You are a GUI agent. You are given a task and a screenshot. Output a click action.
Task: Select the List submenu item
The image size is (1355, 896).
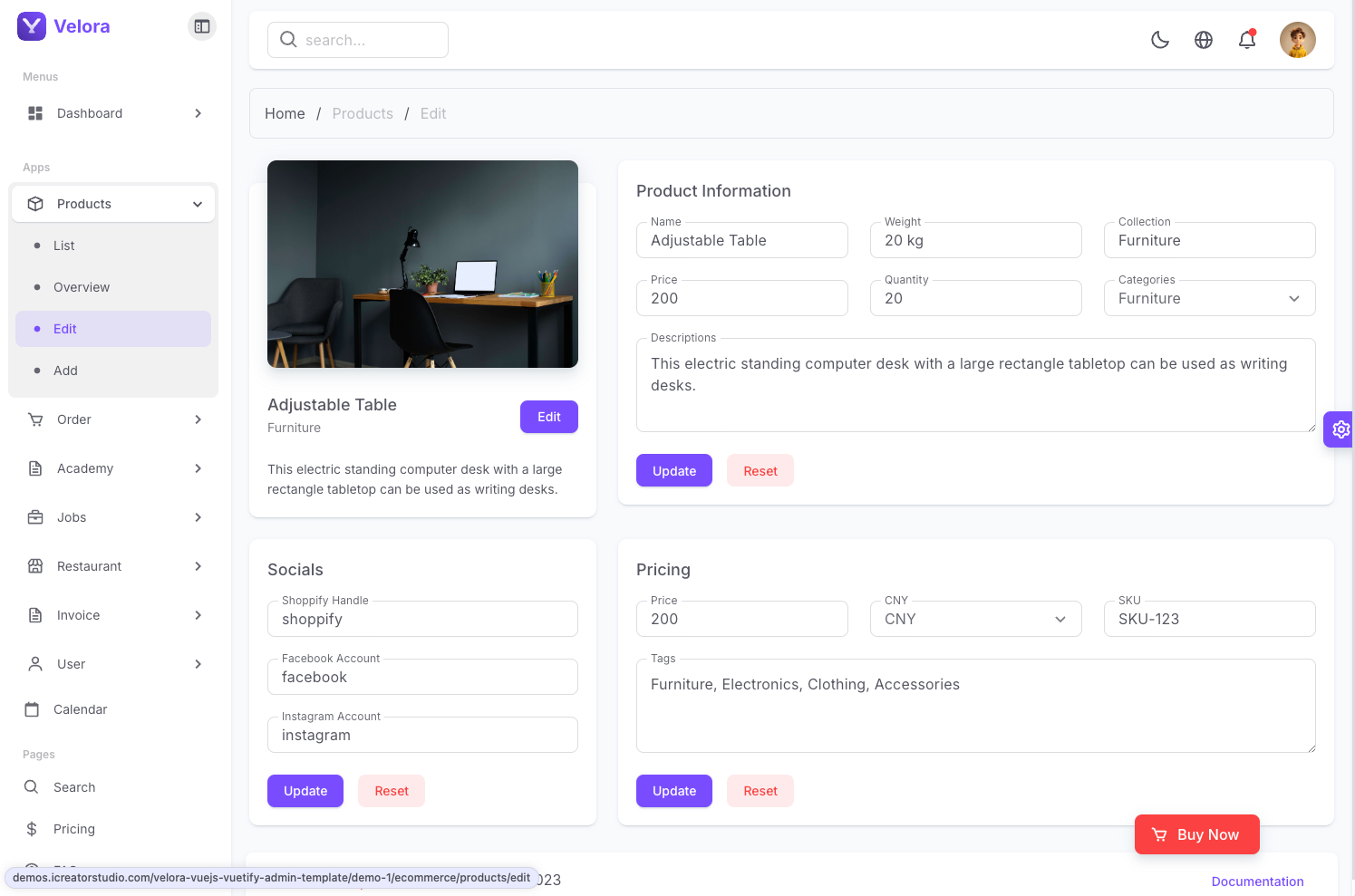pos(64,246)
